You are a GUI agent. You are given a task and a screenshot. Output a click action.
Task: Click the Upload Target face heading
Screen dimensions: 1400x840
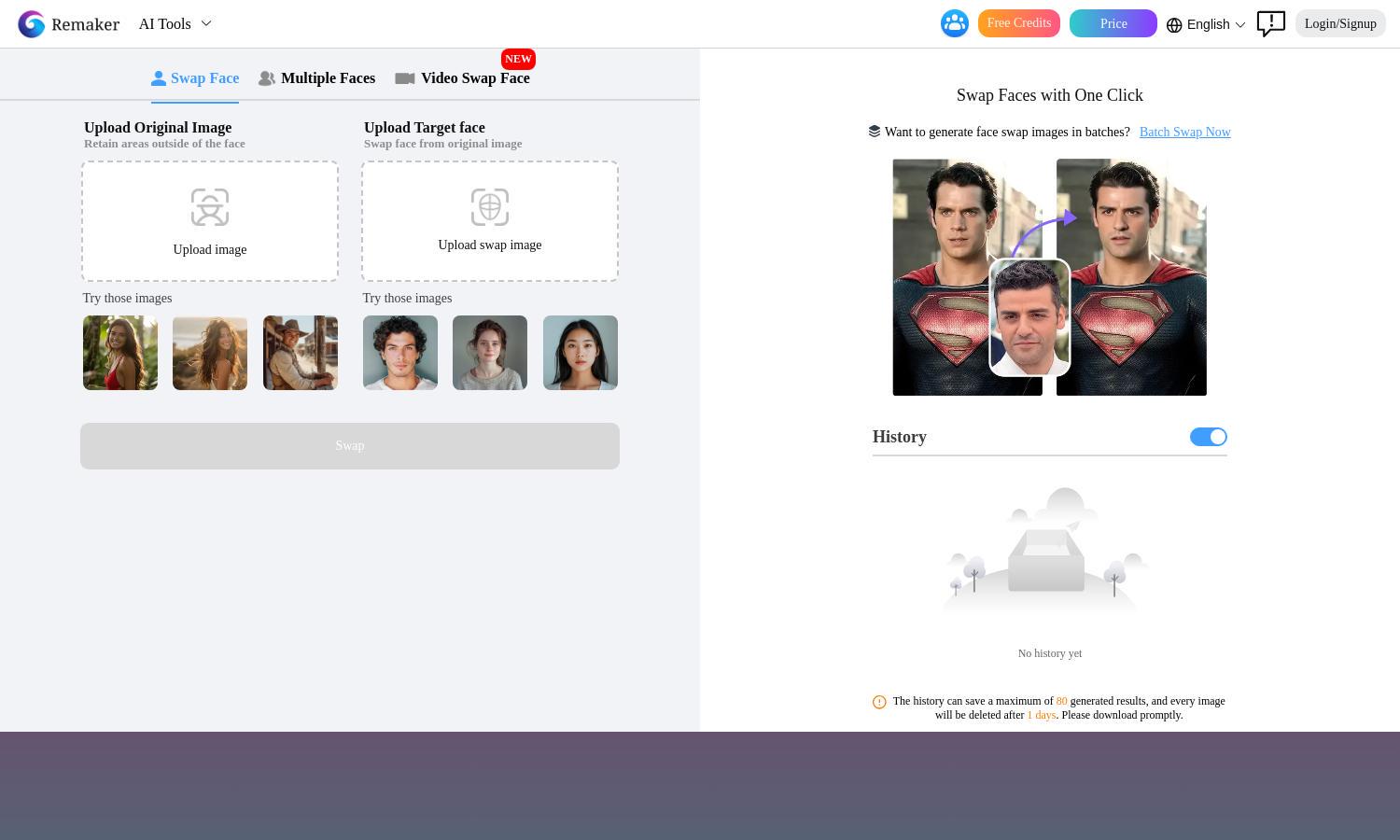tap(425, 128)
